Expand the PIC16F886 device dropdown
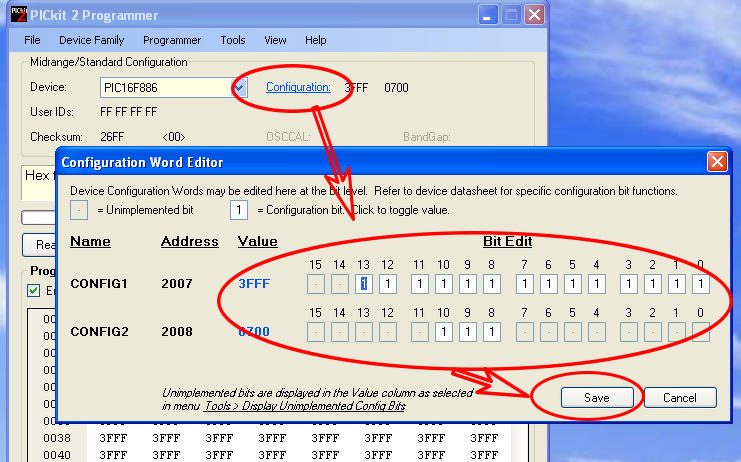 coord(239,87)
